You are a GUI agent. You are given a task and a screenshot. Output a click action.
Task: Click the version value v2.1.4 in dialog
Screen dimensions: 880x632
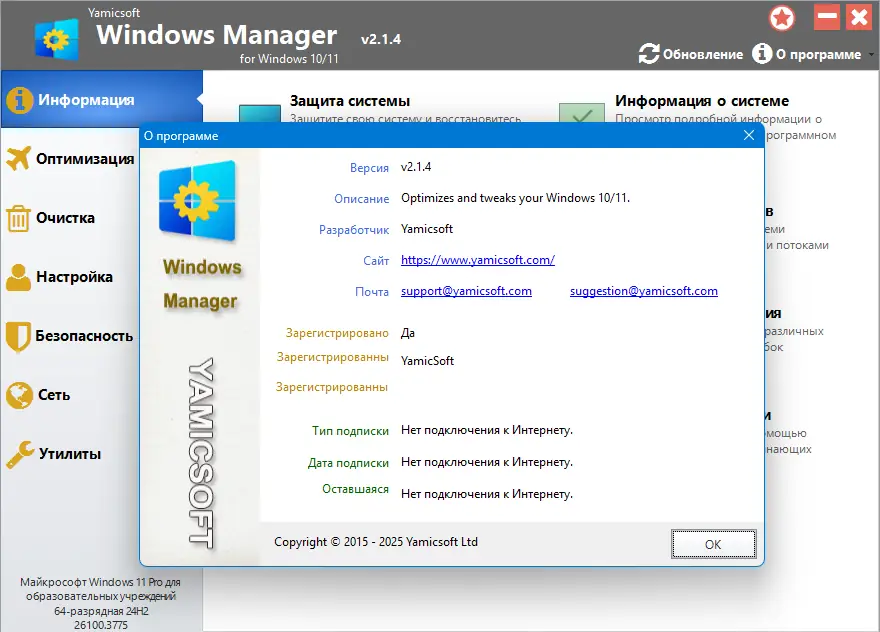click(x=416, y=167)
